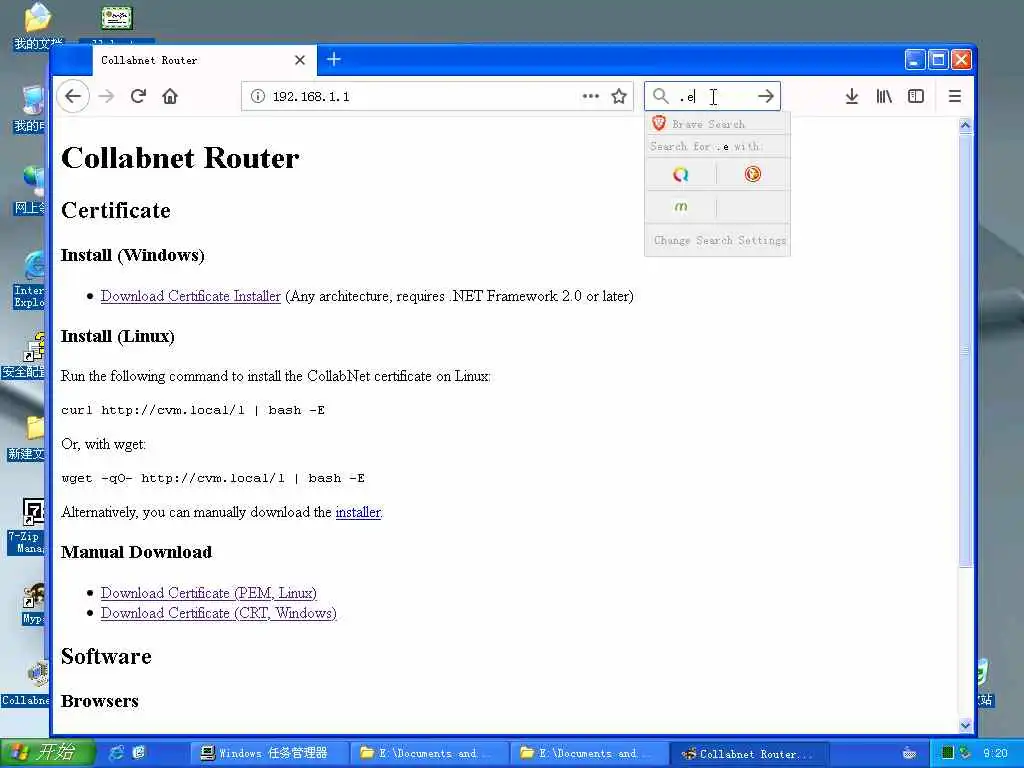1024x768 pixels.
Task: Click the scrollbar up arrow
Action: (965, 125)
